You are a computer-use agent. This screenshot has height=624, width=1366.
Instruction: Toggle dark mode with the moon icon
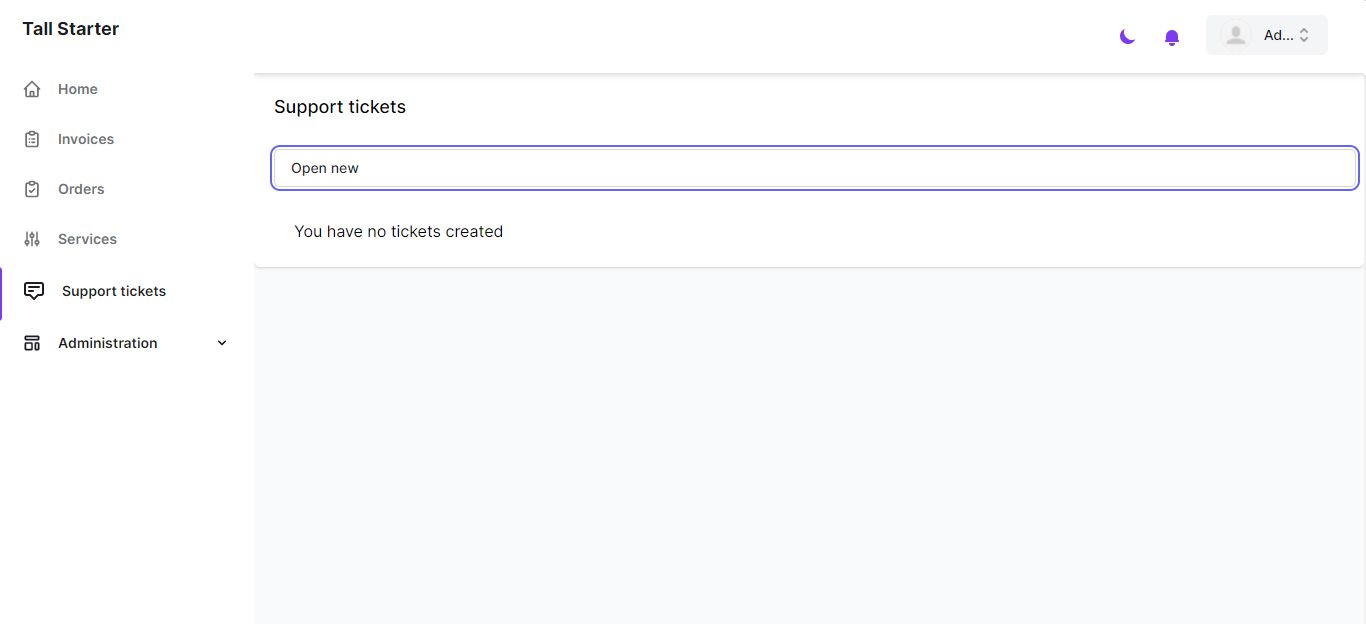(1127, 37)
